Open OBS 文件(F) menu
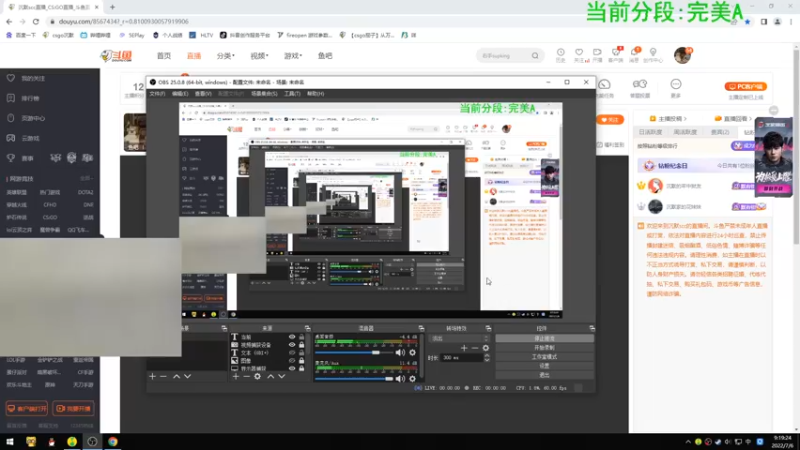Image resolution: width=800 pixels, height=450 pixels. [157, 94]
